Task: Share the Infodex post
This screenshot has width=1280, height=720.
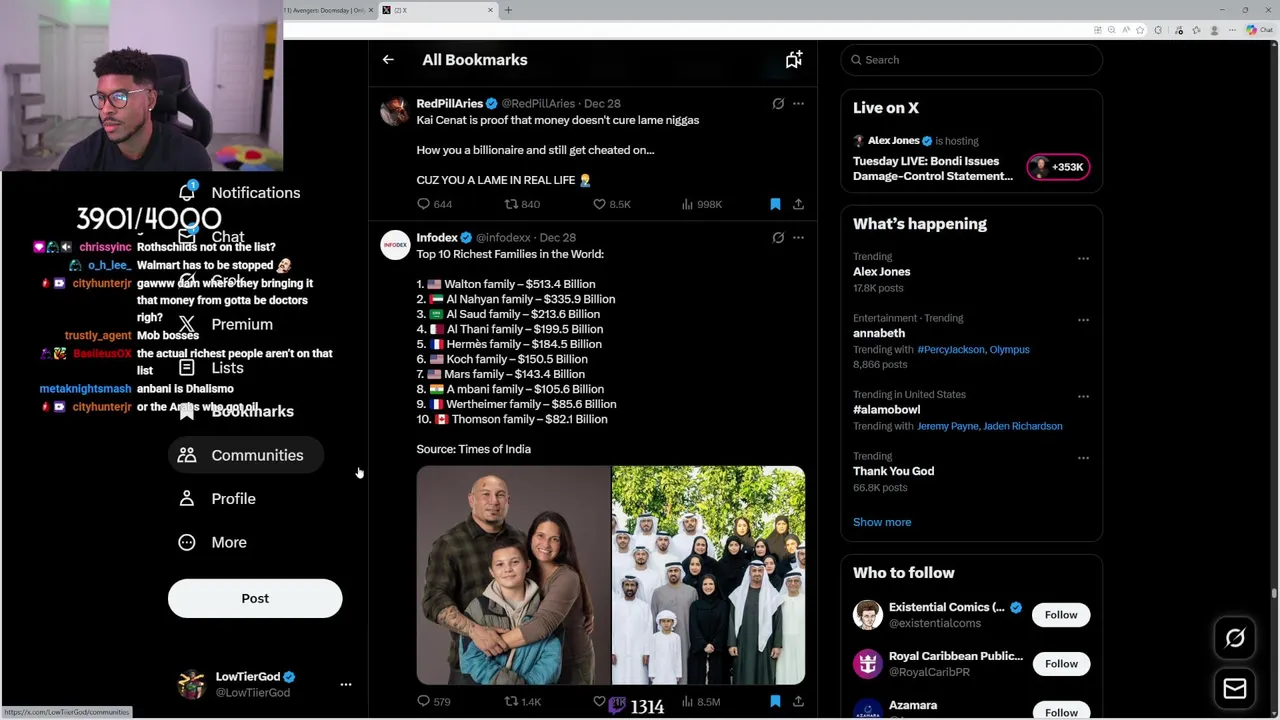Action: 798,702
